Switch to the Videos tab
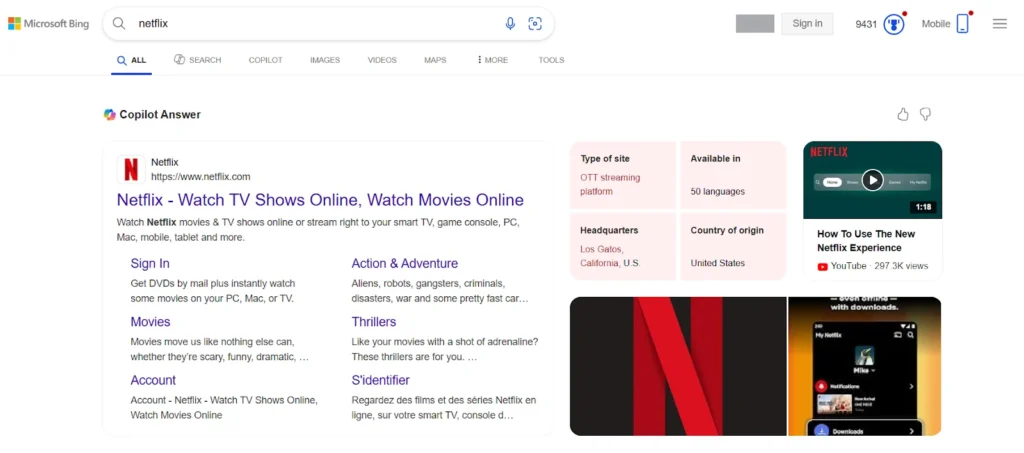Viewport: 1024px width, 453px height. click(382, 60)
